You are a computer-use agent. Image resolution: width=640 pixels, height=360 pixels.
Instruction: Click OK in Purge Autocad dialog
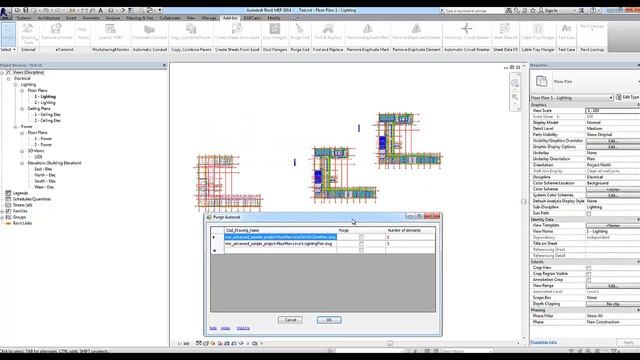point(329,320)
